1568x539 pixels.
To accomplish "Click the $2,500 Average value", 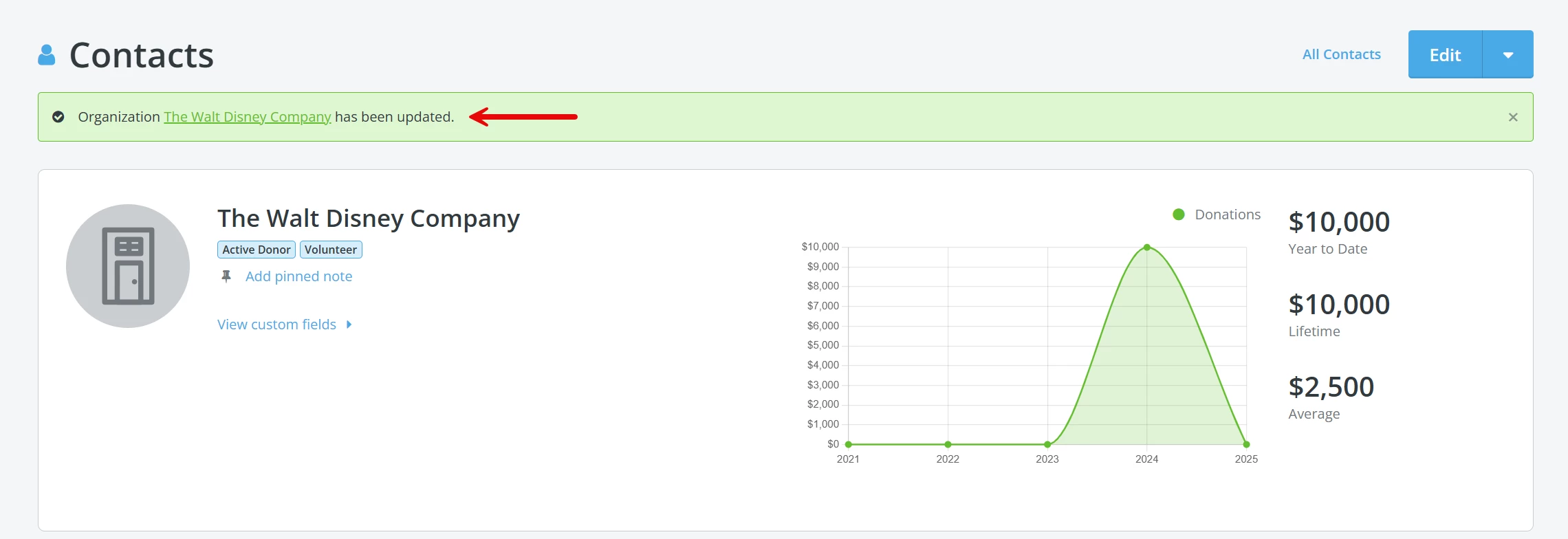I will pos(1331,387).
